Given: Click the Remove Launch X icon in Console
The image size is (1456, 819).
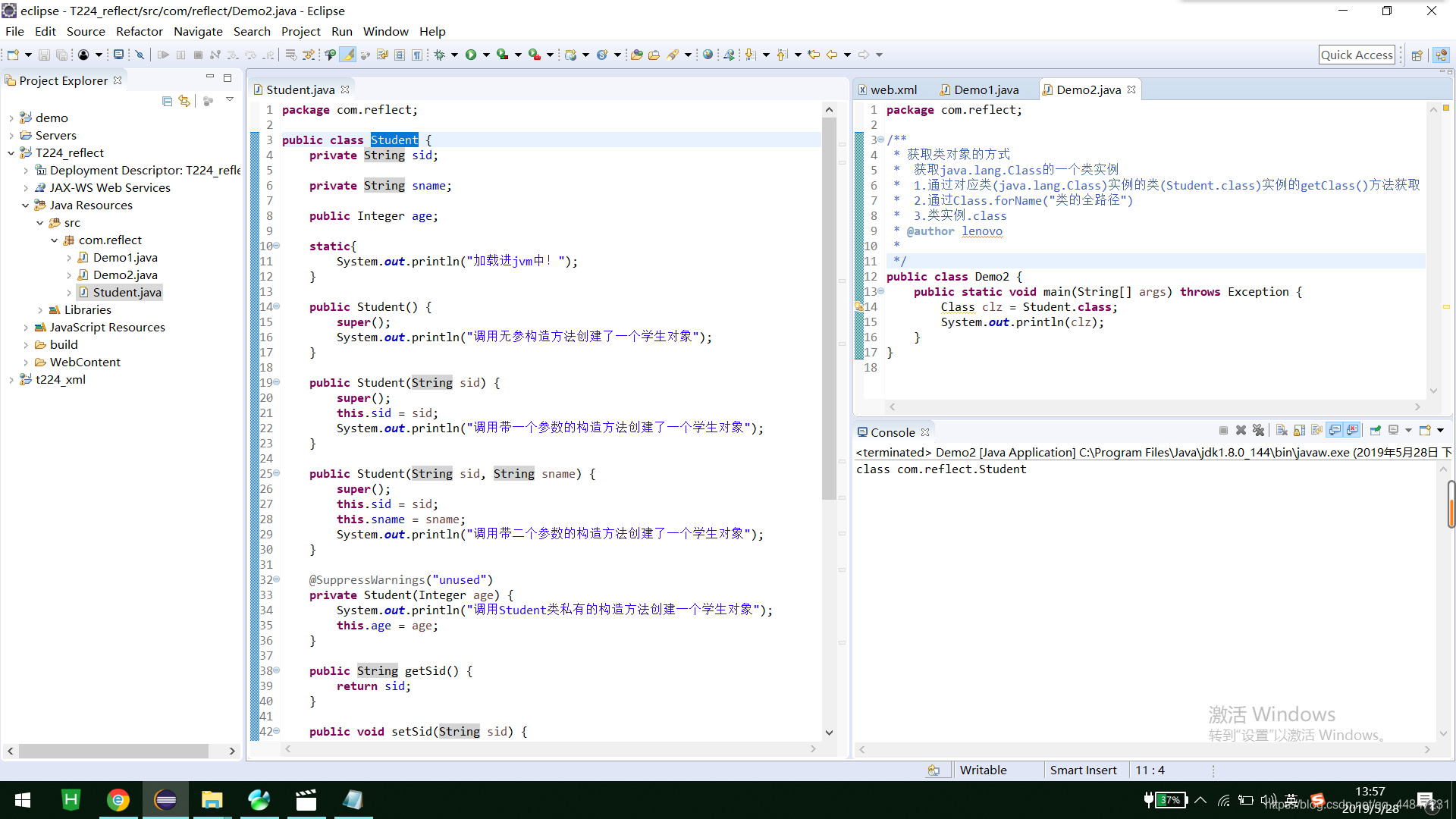Looking at the screenshot, I should pos(1241,431).
